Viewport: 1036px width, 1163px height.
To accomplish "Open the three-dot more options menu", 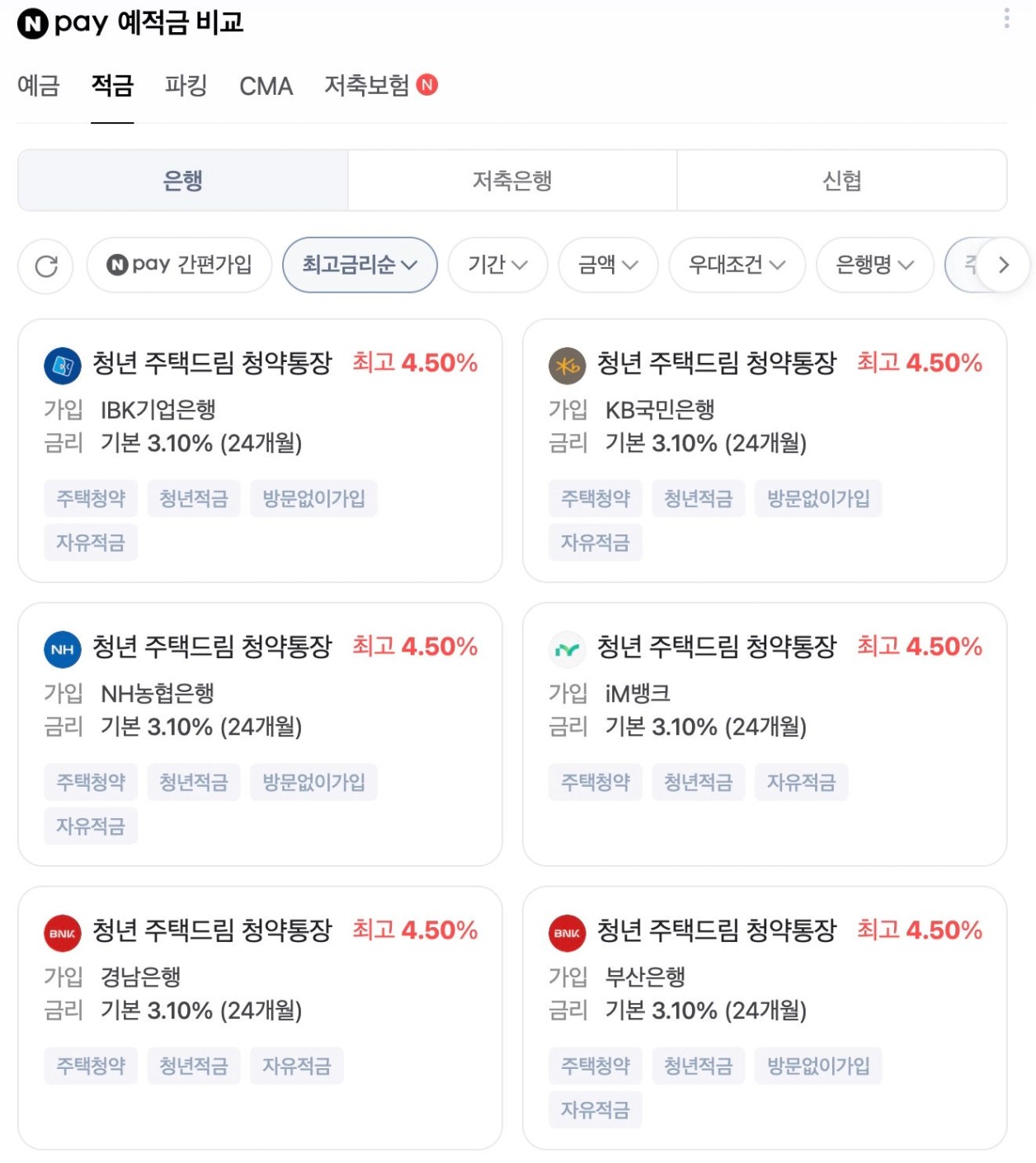I will point(1006,18).
